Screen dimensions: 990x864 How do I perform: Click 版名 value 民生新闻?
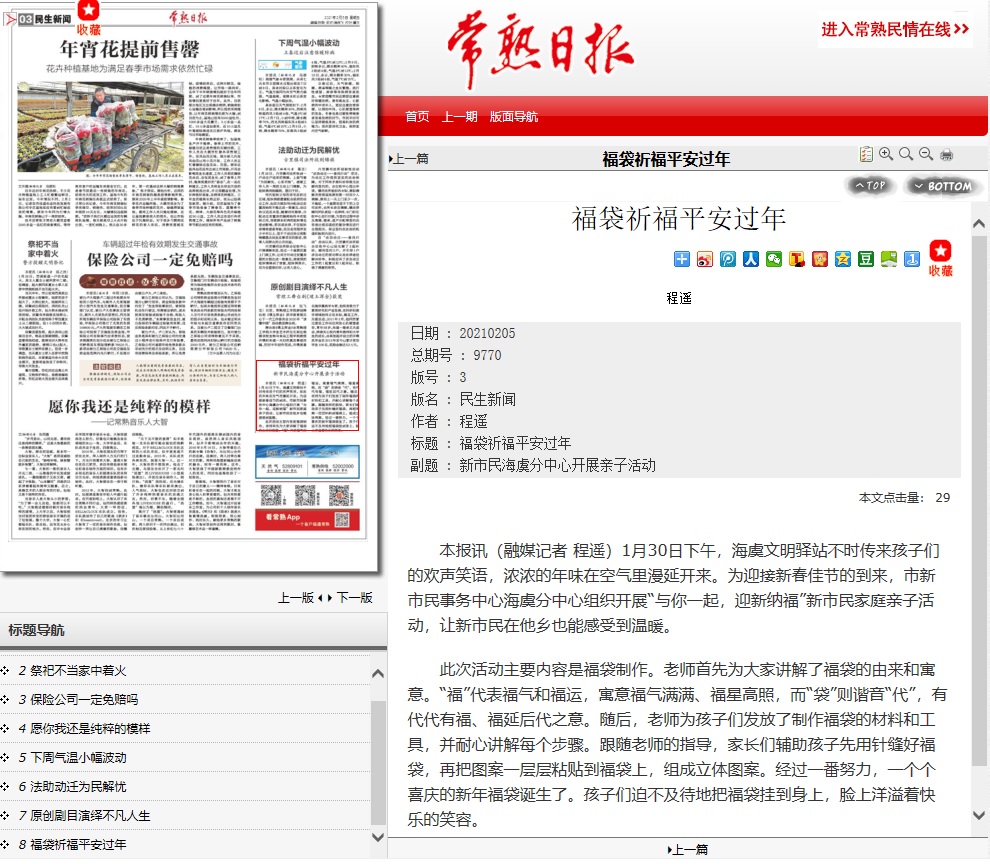(487, 399)
